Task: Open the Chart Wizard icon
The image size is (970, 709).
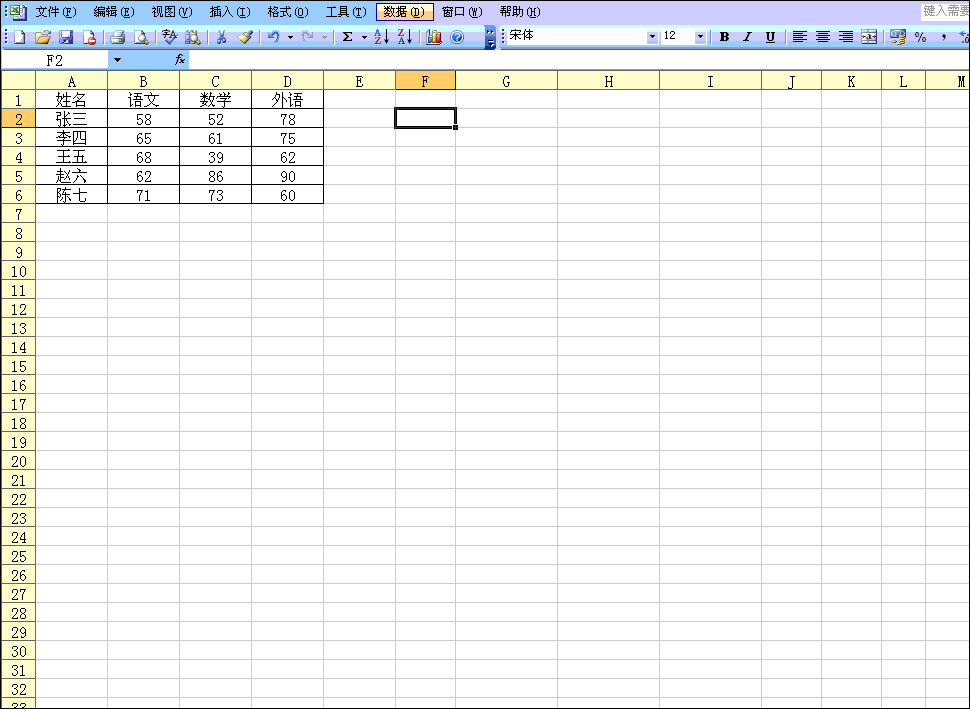Action: [x=434, y=37]
